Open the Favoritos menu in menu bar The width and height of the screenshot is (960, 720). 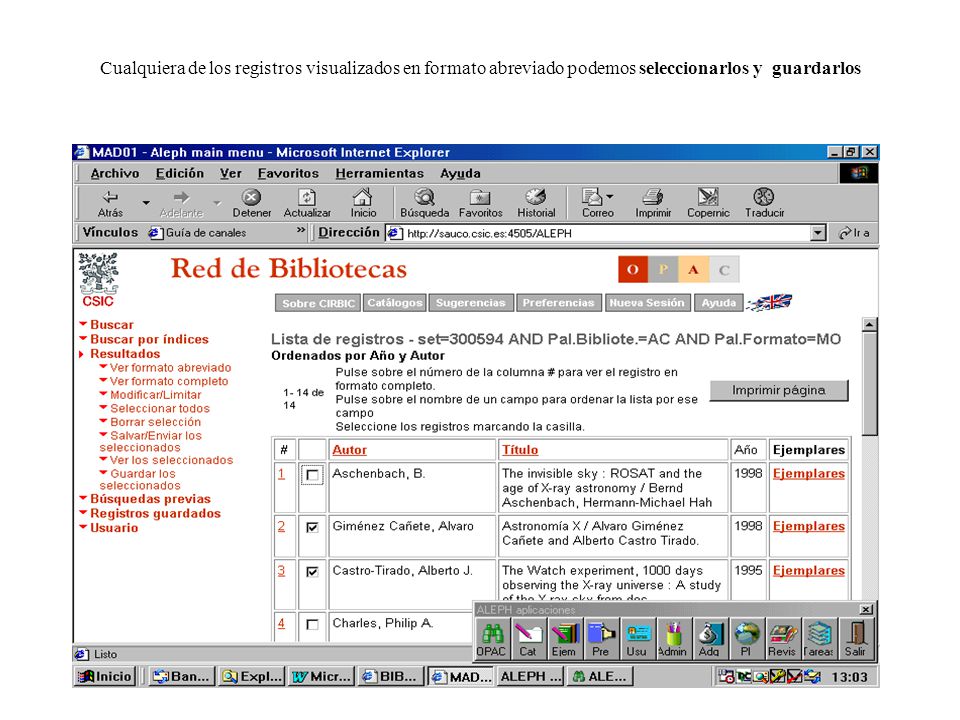point(288,173)
